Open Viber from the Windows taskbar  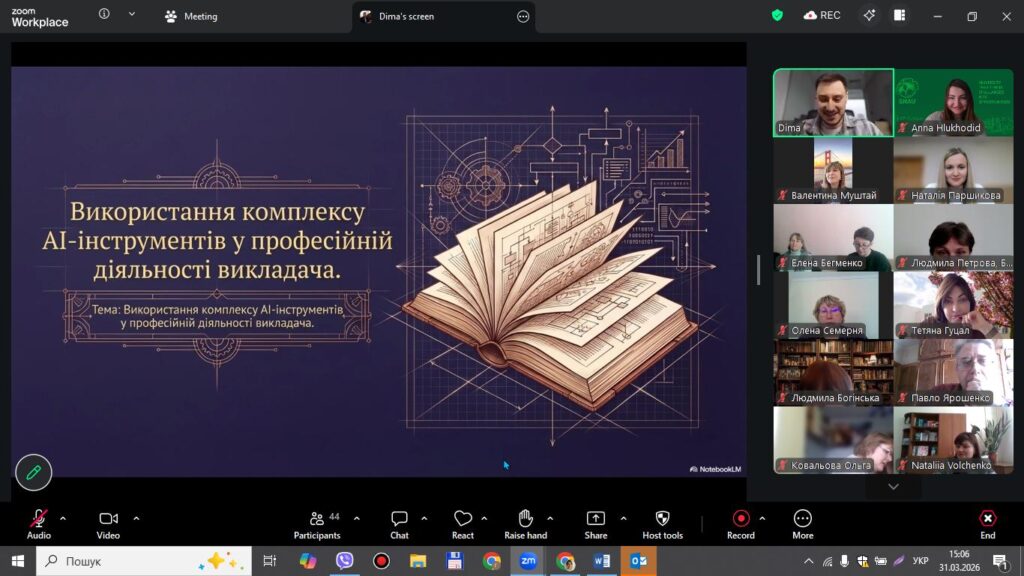tap(345, 561)
